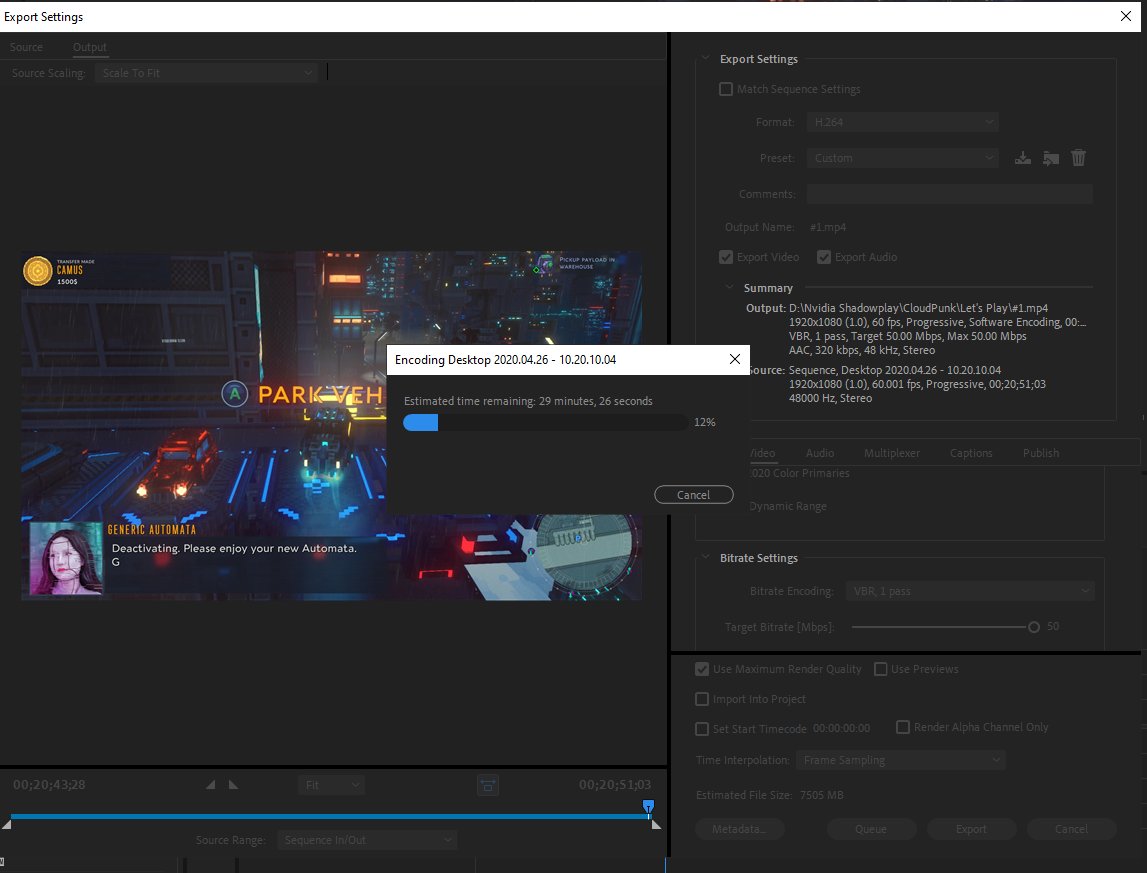This screenshot has width=1147, height=873.
Task: Enable Set Start Timecode checkbox
Action: pyautogui.click(x=702, y=729)
